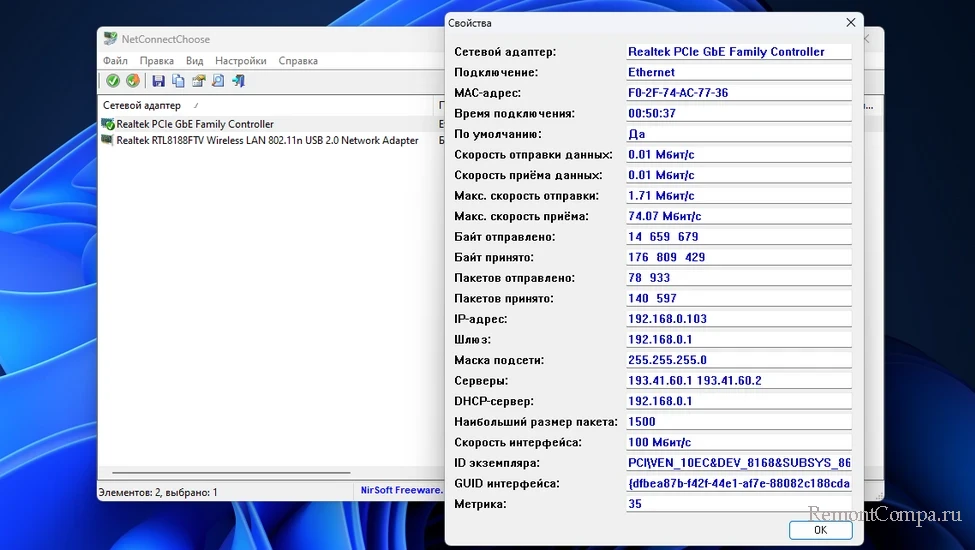Open the Справка menu
This screenshot has width=975, height=550.
[x=298, y=60]
